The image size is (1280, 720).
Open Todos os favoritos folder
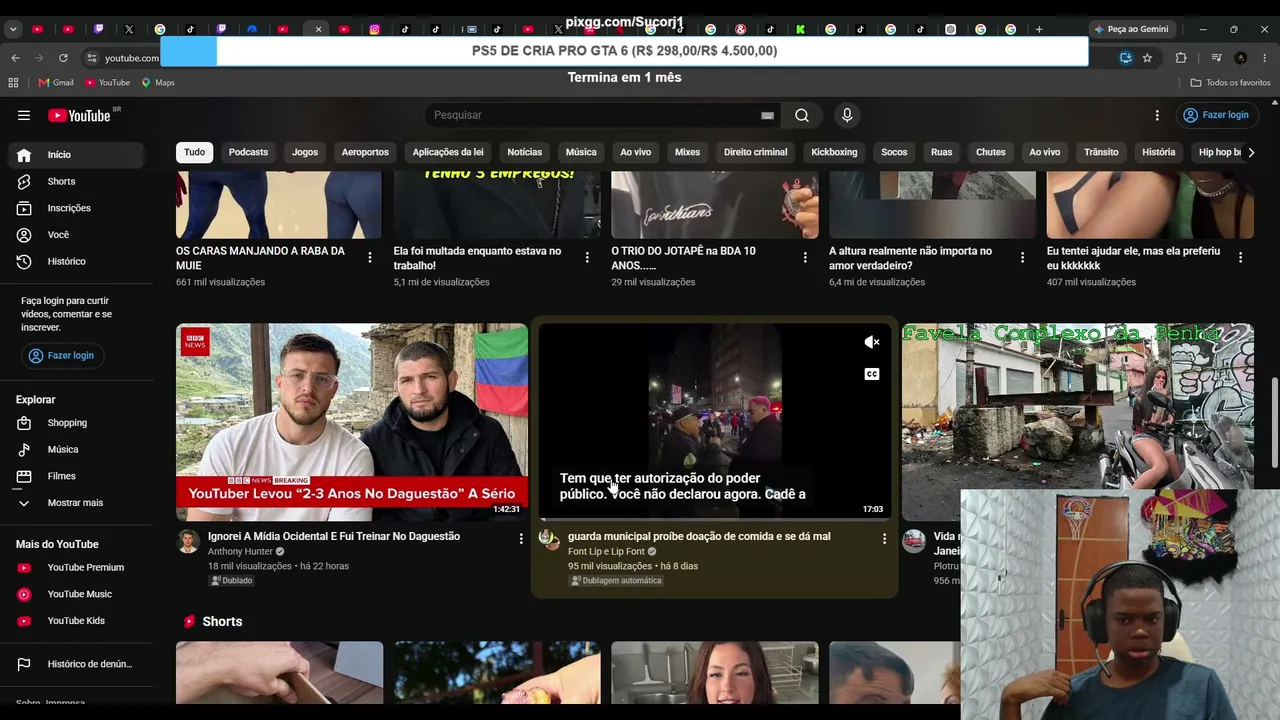click(1231, 82)
